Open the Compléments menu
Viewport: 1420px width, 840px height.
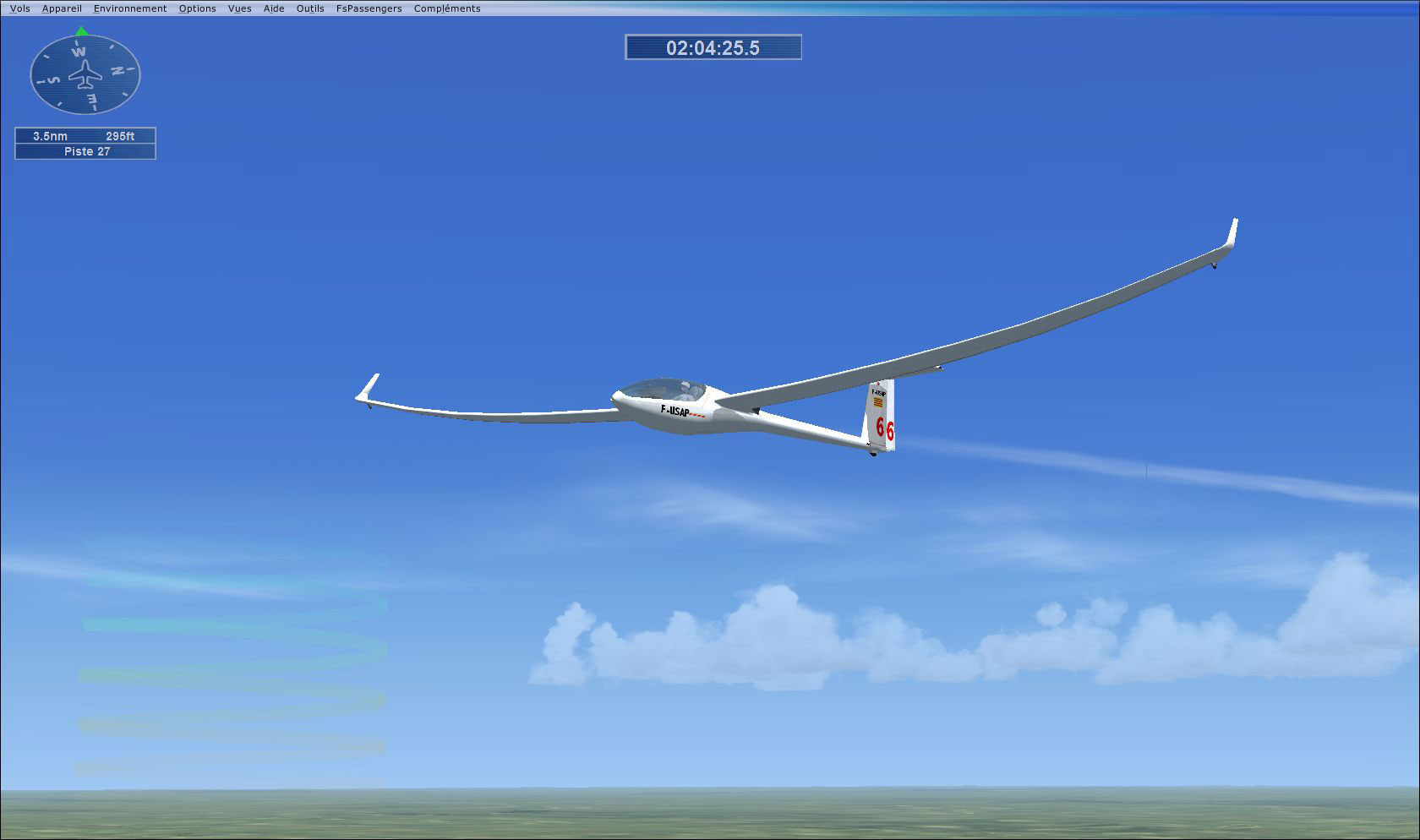click(446, 8)
